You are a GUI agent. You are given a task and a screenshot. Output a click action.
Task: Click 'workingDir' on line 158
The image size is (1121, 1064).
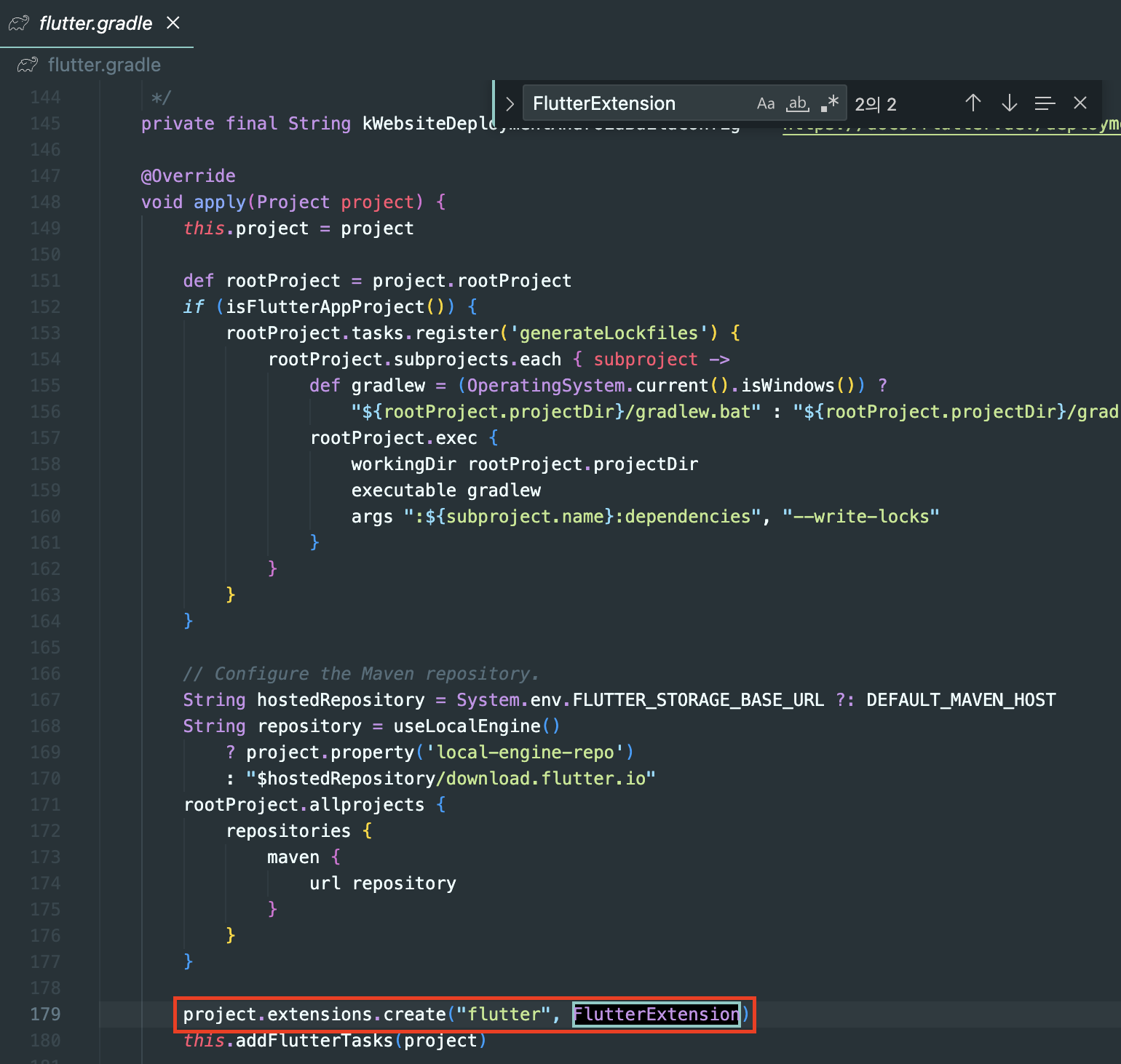click(x=404, y=464)
